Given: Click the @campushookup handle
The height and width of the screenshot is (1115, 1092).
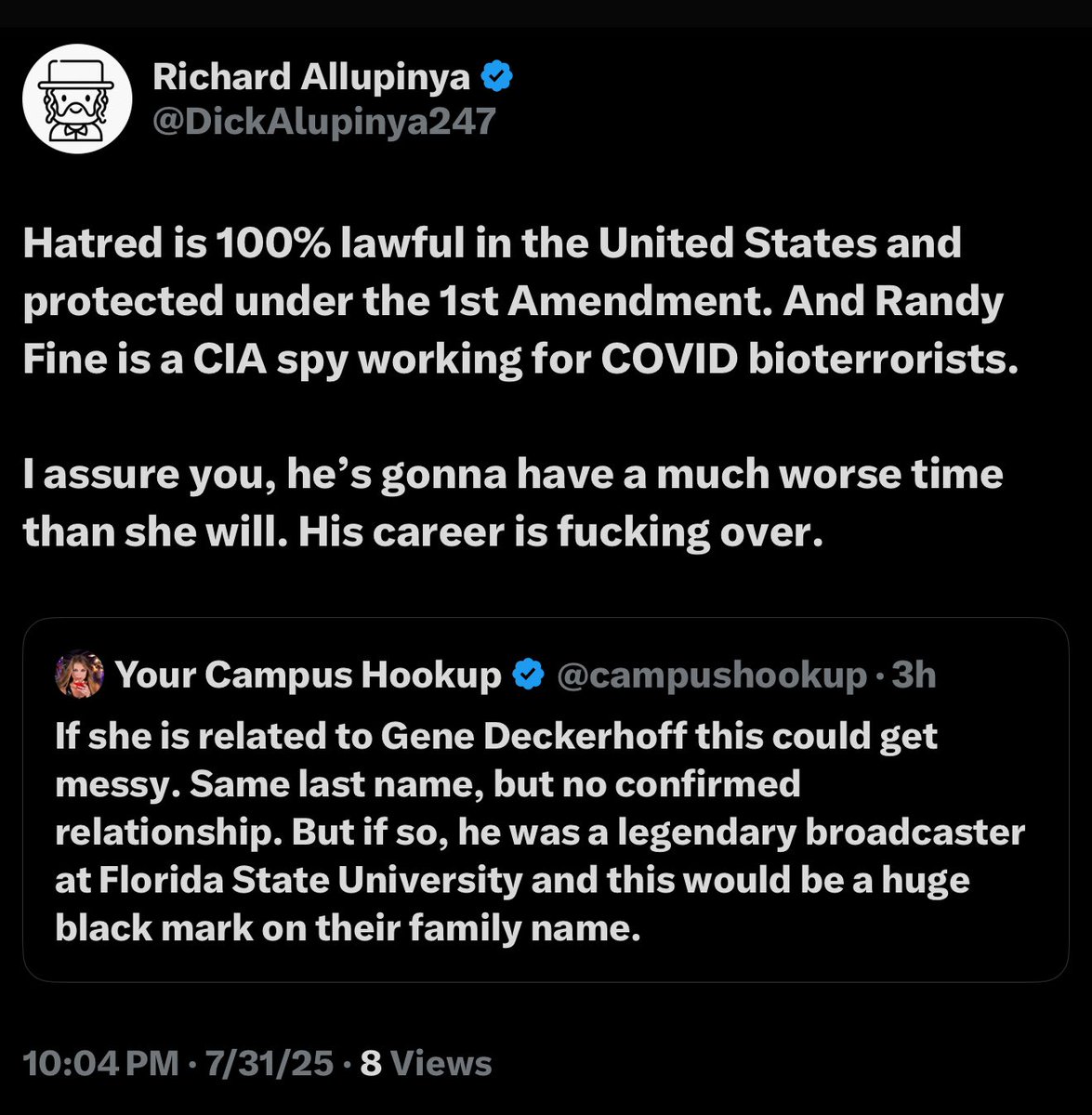Looking at the screenshot, I should [x=710, y=675].
